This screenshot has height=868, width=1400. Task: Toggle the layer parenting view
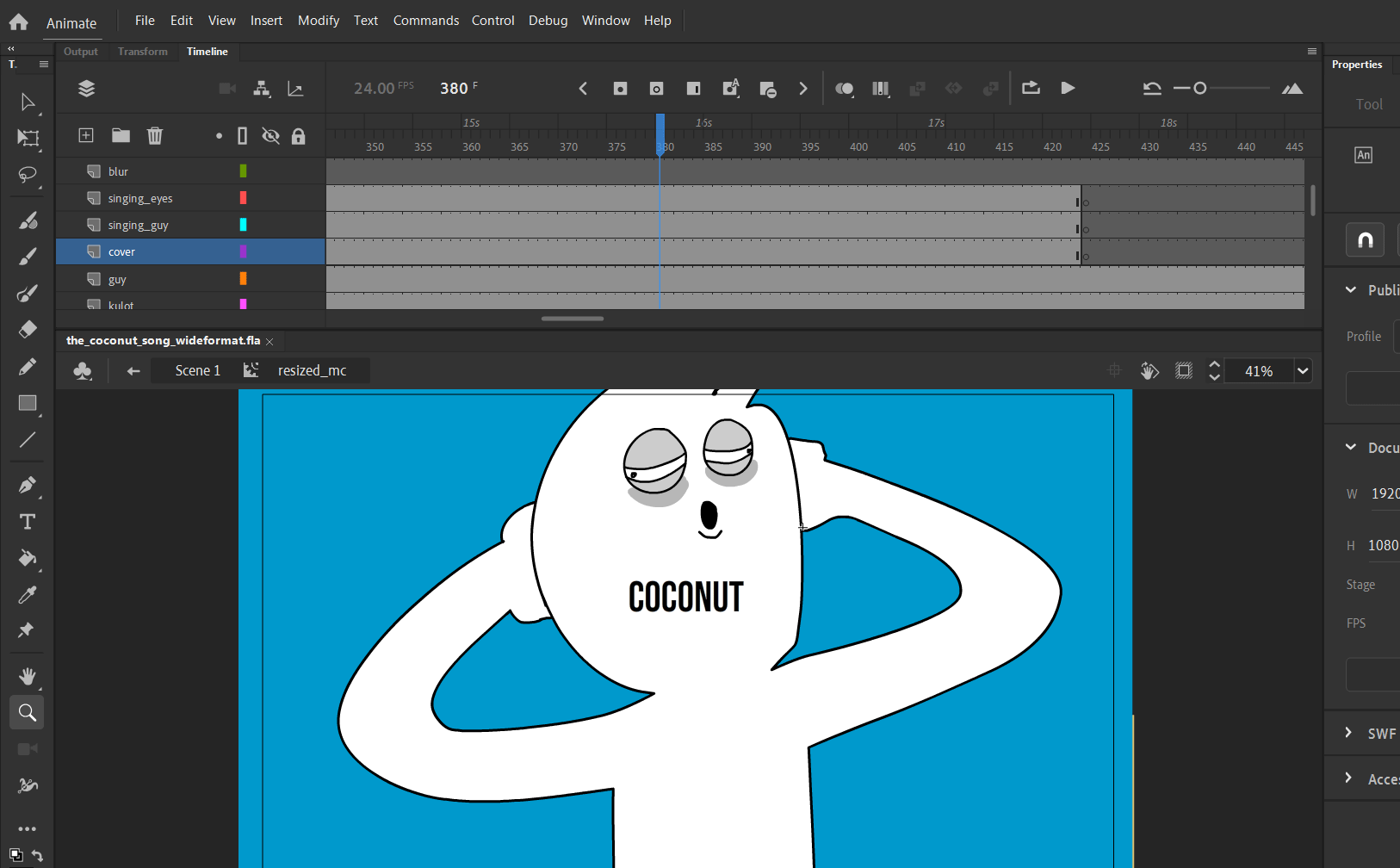pyautogui.click(x=262, y=89)
